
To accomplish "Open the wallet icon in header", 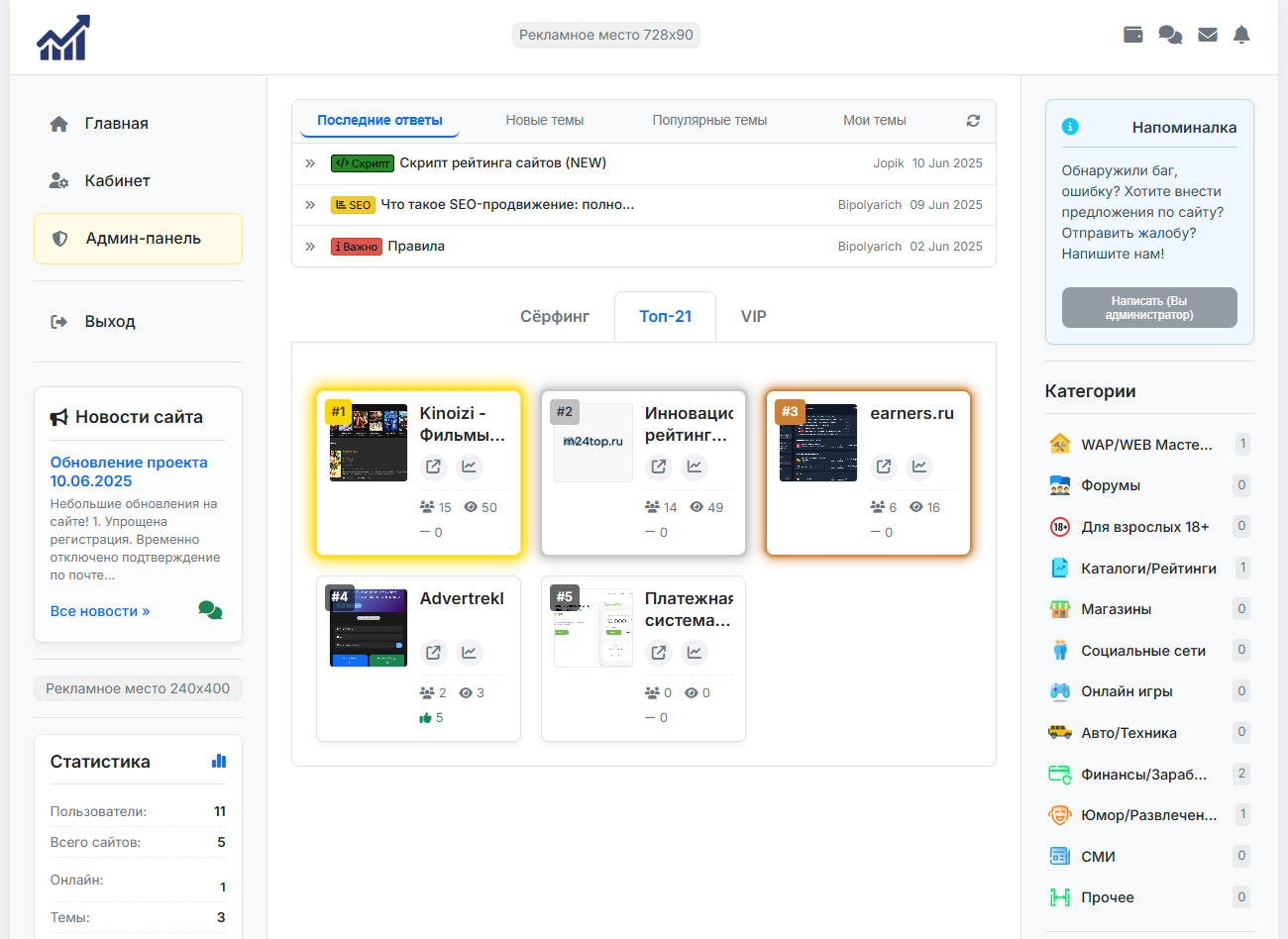I will [x=1133, y=35].
